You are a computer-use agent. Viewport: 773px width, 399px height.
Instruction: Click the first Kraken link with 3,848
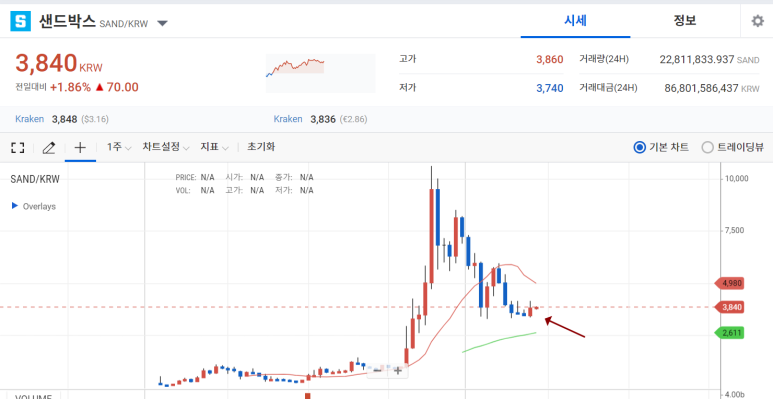30,119
